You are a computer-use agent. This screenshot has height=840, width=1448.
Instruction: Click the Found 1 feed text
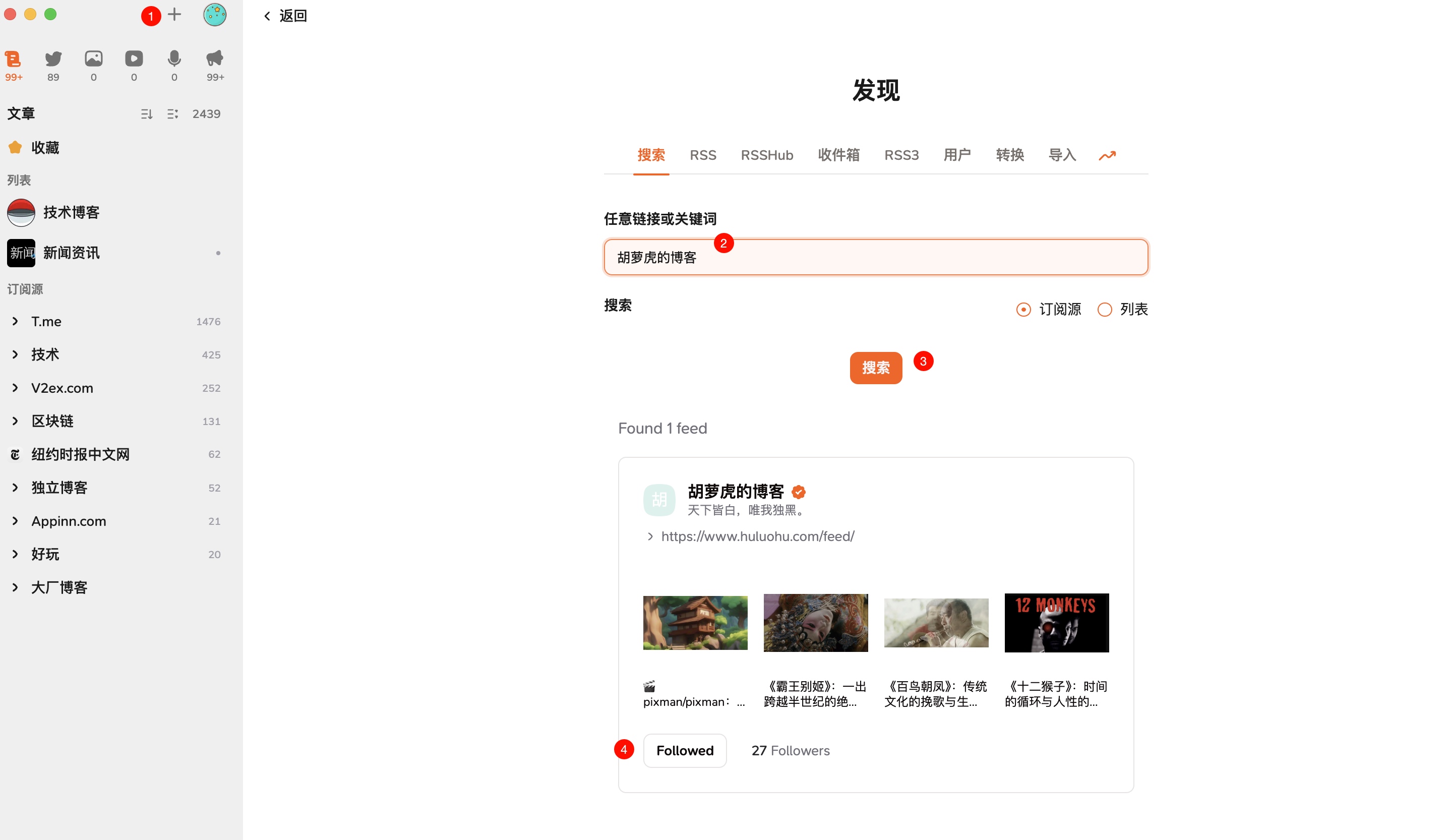662,429
